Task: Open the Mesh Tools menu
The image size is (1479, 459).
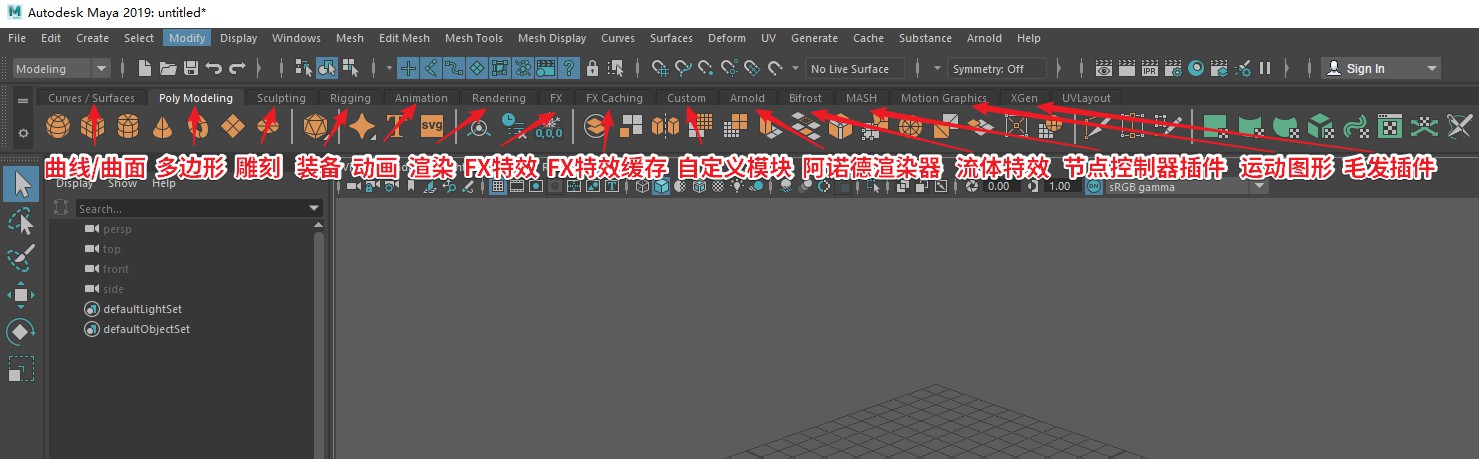Action: coord(474,38)
